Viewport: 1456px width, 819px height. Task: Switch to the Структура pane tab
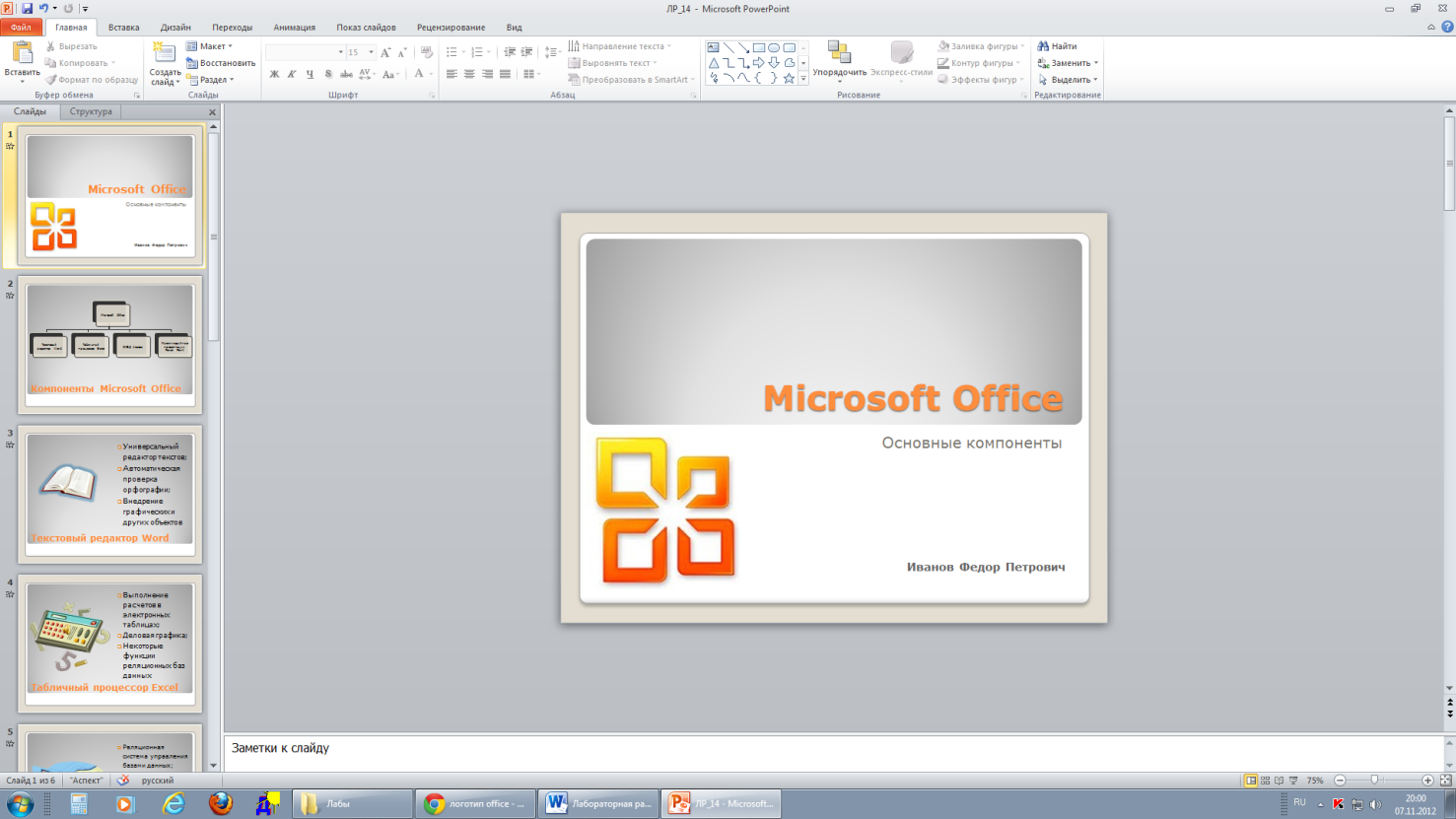click(x=91, y=111)
